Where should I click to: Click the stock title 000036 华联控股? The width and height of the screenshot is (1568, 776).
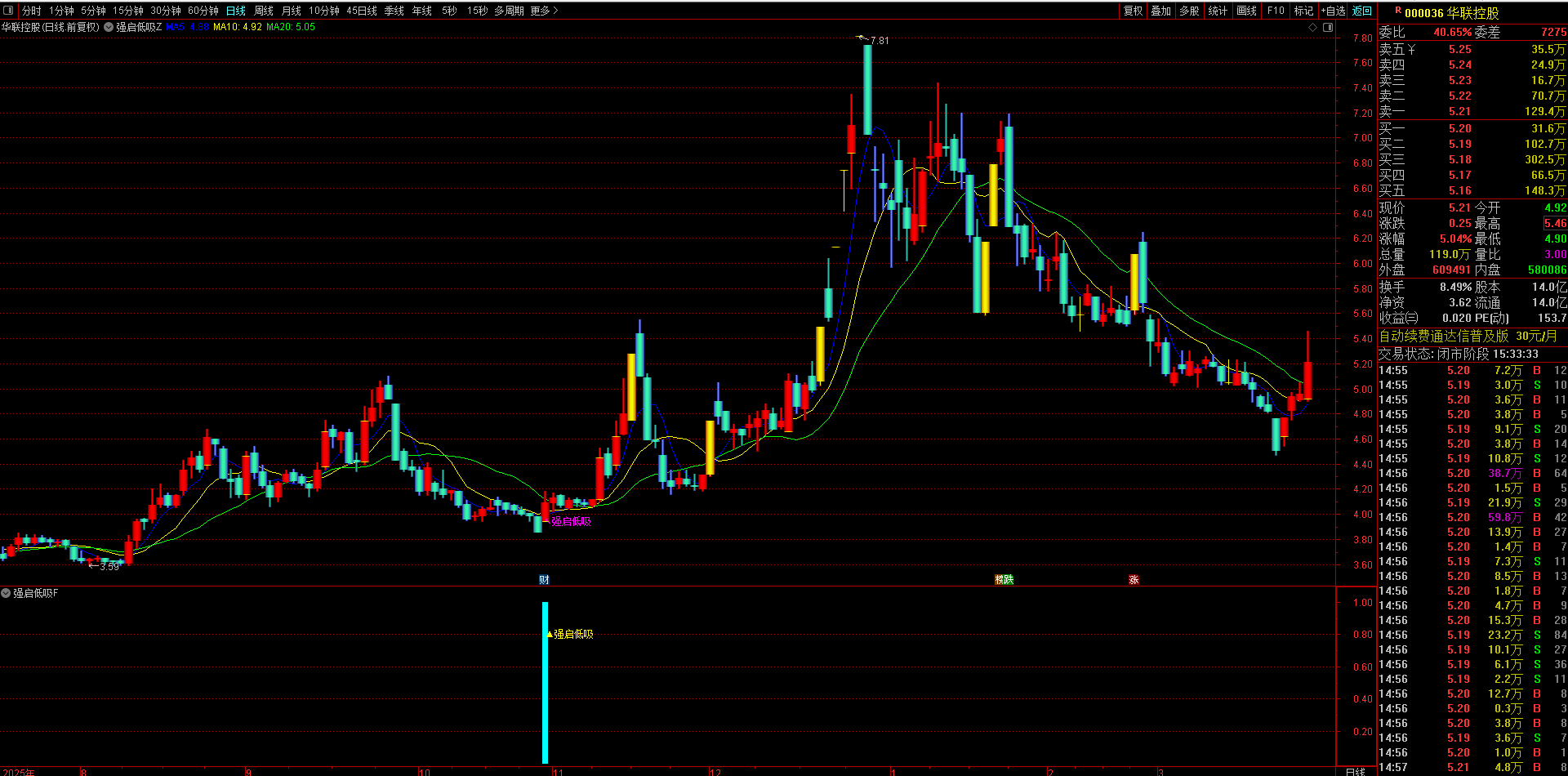[x=1451, y=13]
